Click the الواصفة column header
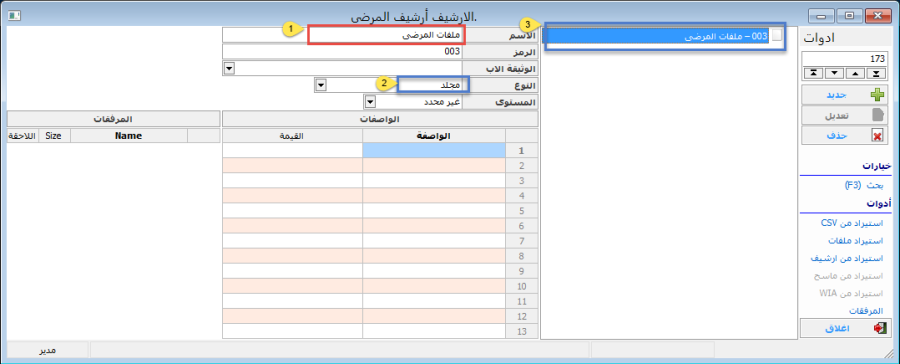 coord(434,135)
